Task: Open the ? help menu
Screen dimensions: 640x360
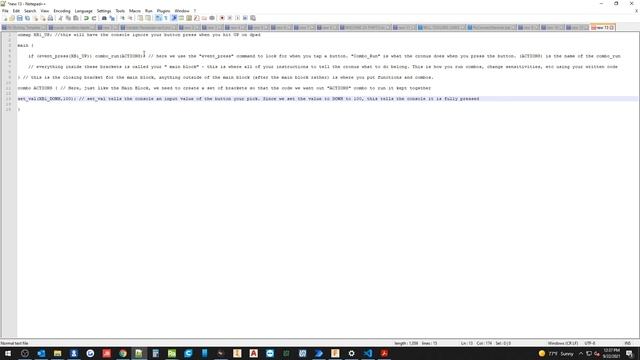Action: [x=195, y=11]
